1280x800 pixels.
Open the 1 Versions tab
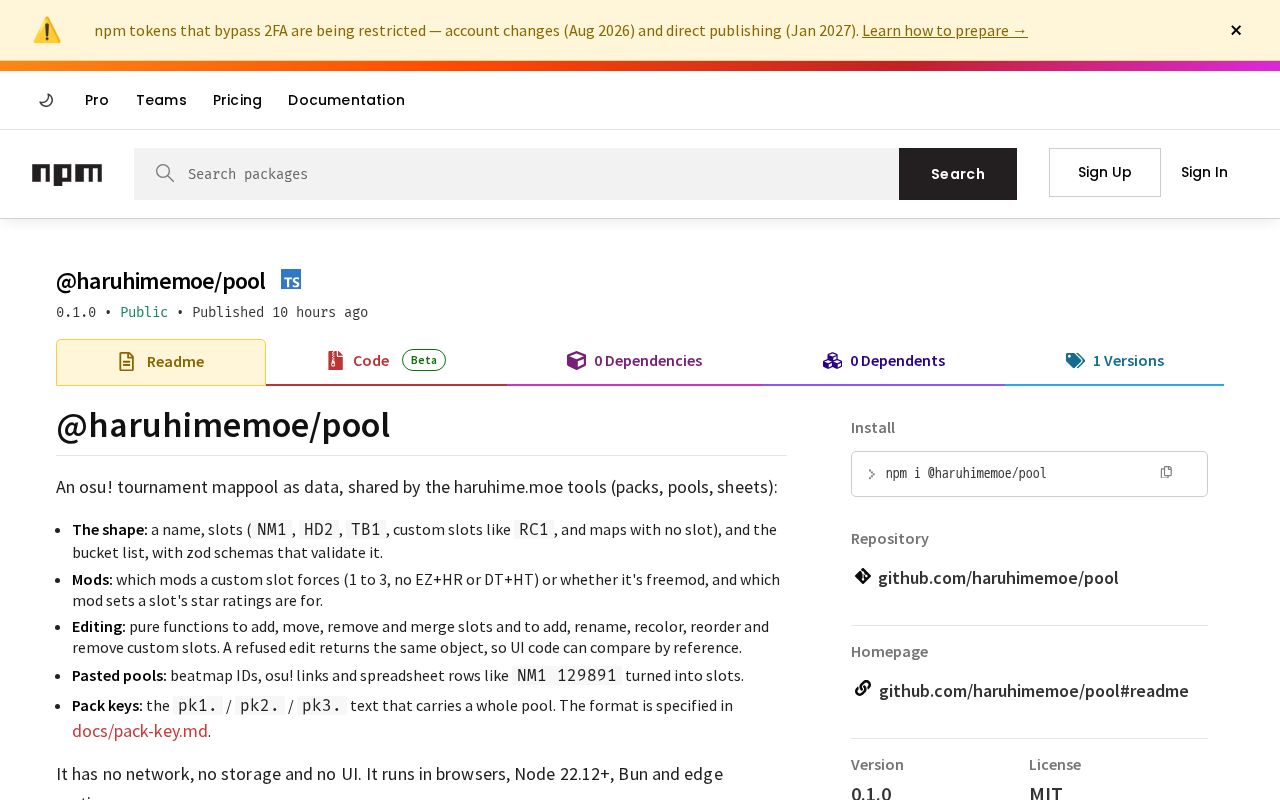click(1115, 361)
